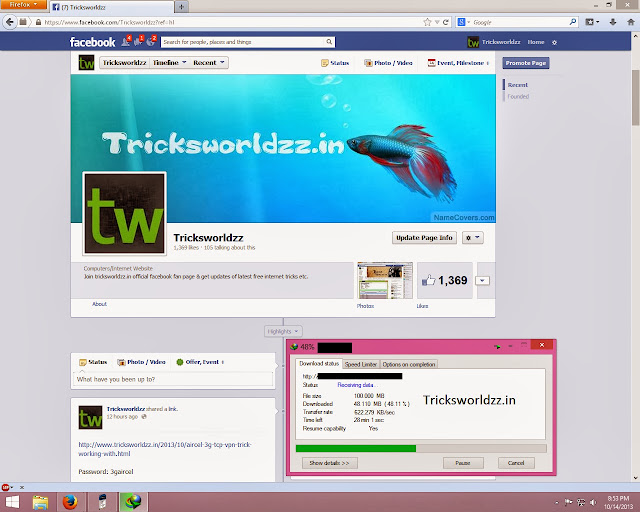
Task: Click the green download progress bar
Action: [x=356, y=448]
